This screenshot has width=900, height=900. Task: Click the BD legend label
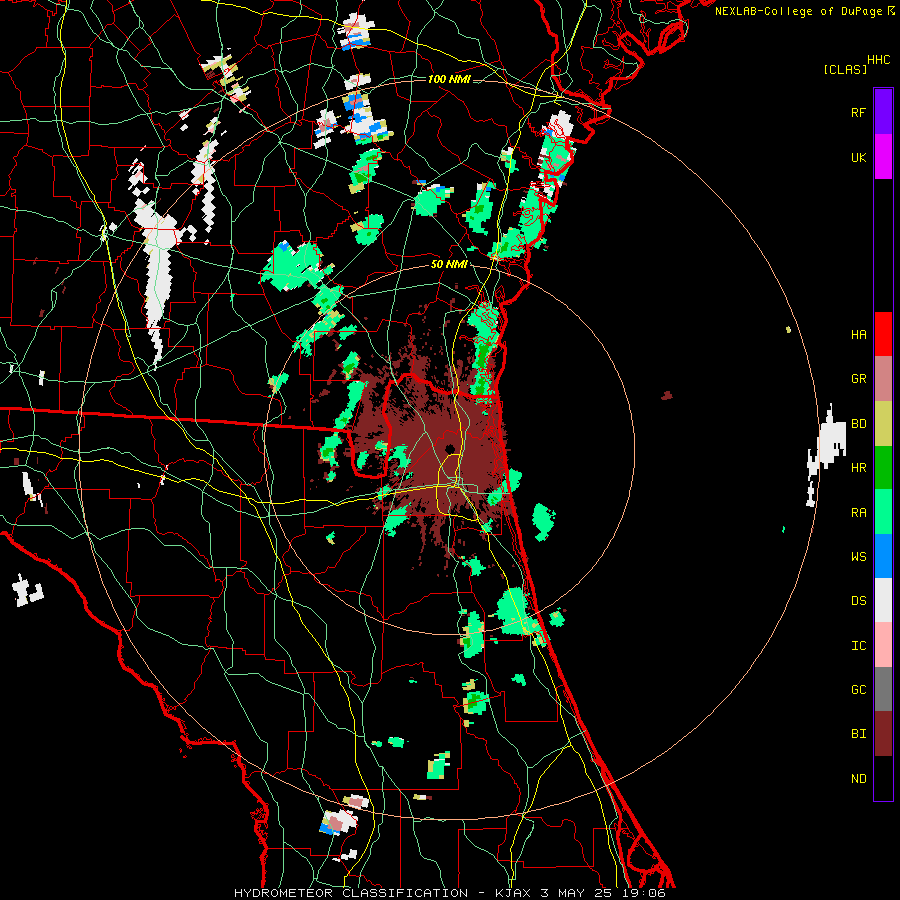pyautogui.click(x=858, y=424)
